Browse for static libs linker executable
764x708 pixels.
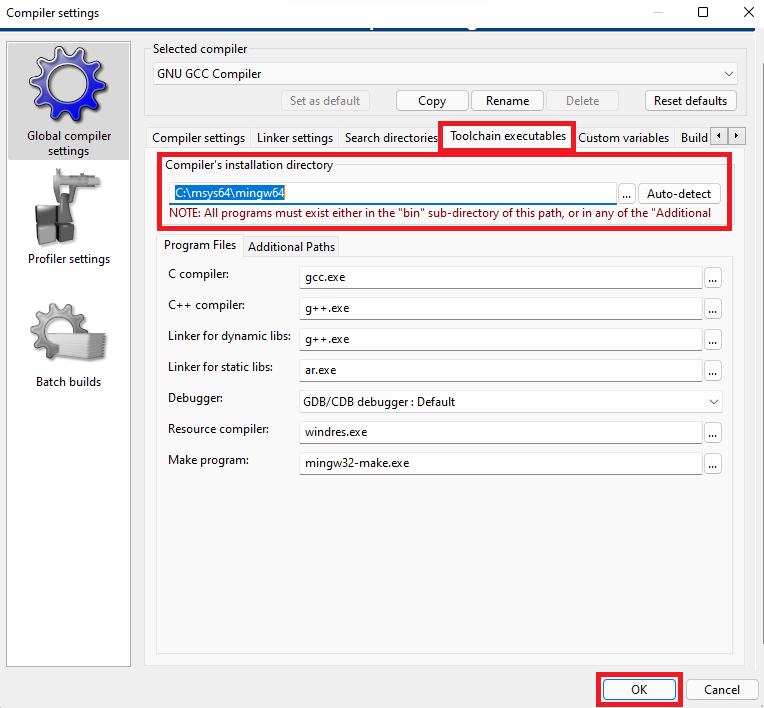[x=712, y=371]
